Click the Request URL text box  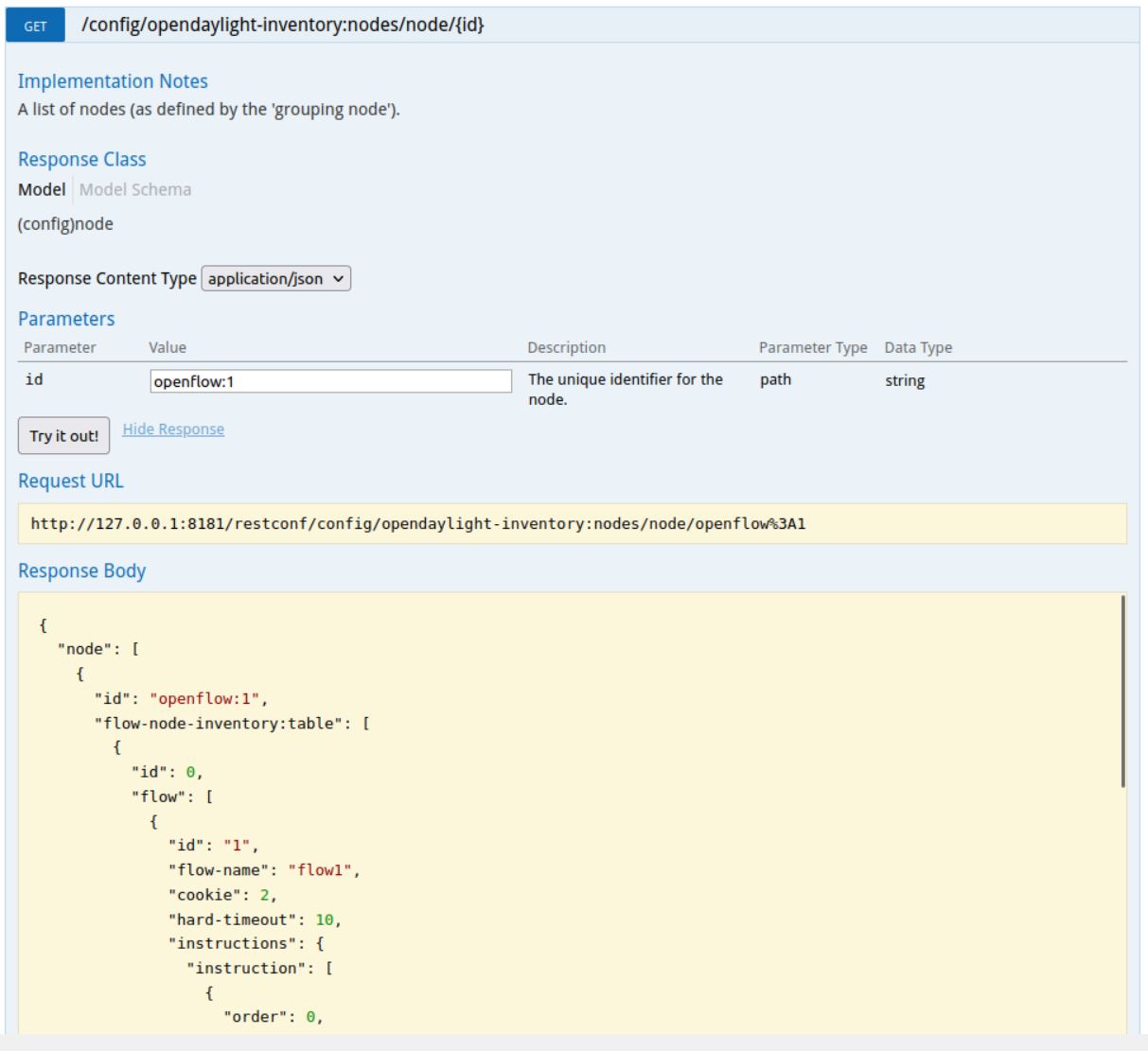pyautogui.click(x=572, y=523)
